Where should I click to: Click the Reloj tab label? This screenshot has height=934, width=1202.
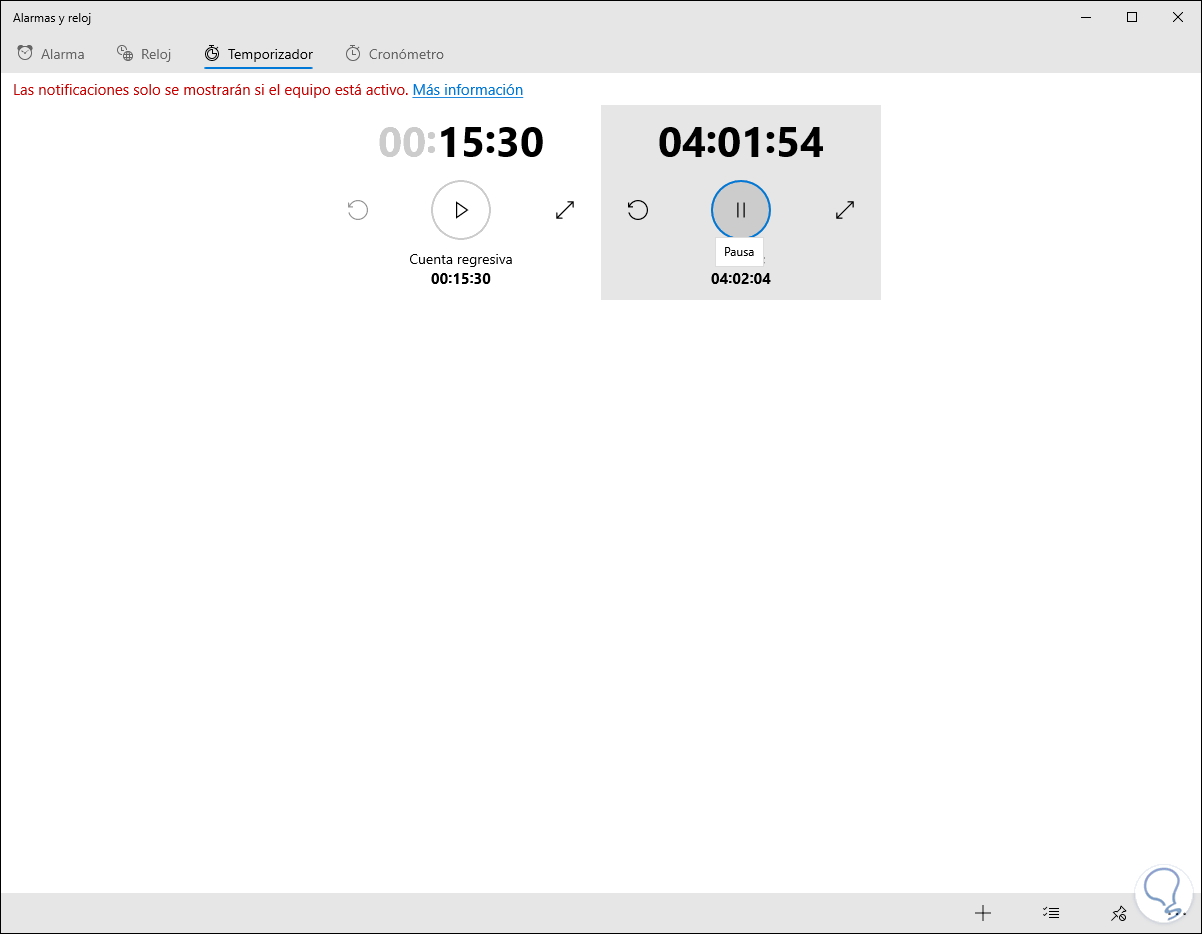(x=156, y=53)
